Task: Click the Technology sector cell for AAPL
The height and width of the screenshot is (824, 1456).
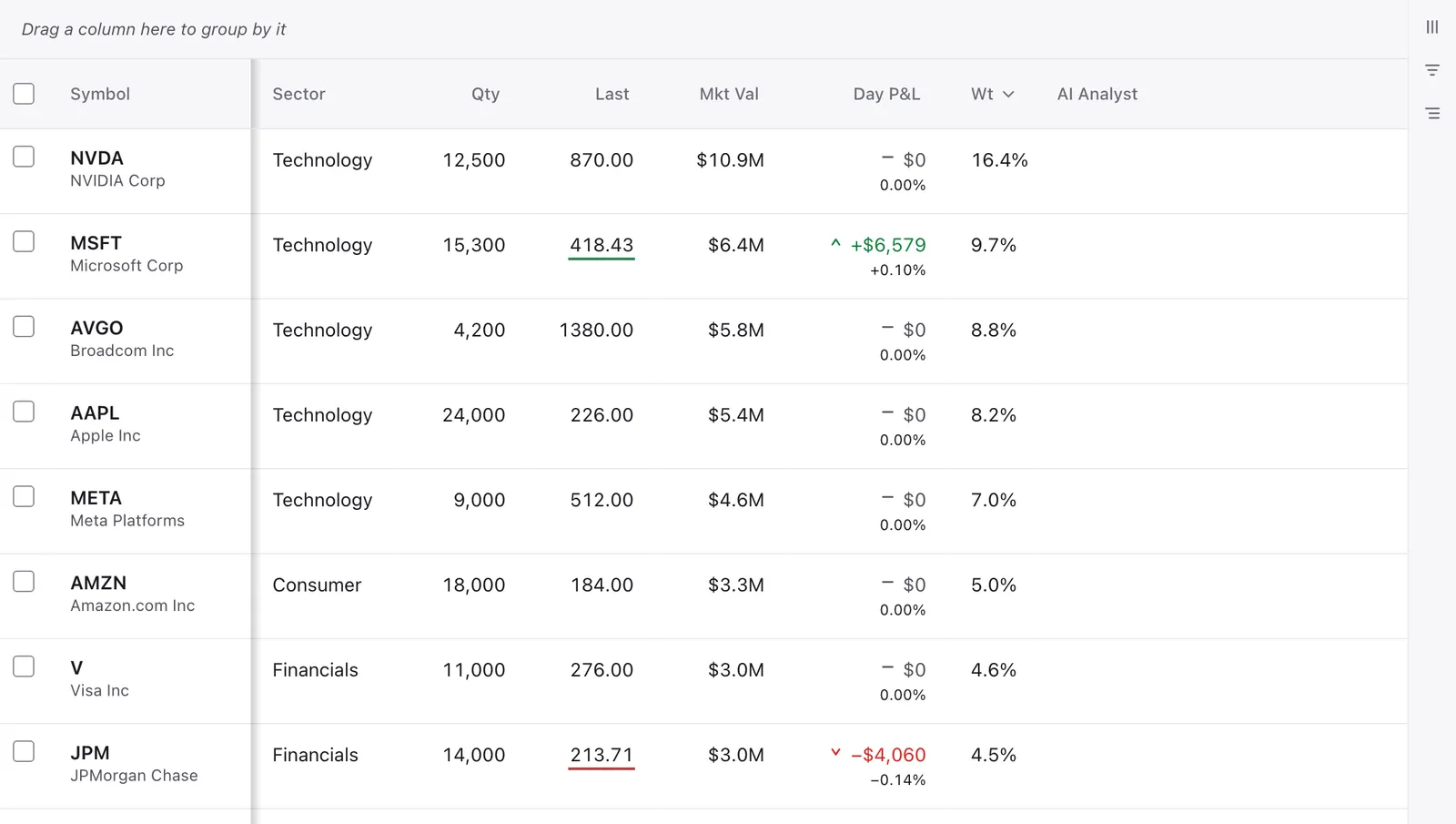Action: (x=322, y=415)
